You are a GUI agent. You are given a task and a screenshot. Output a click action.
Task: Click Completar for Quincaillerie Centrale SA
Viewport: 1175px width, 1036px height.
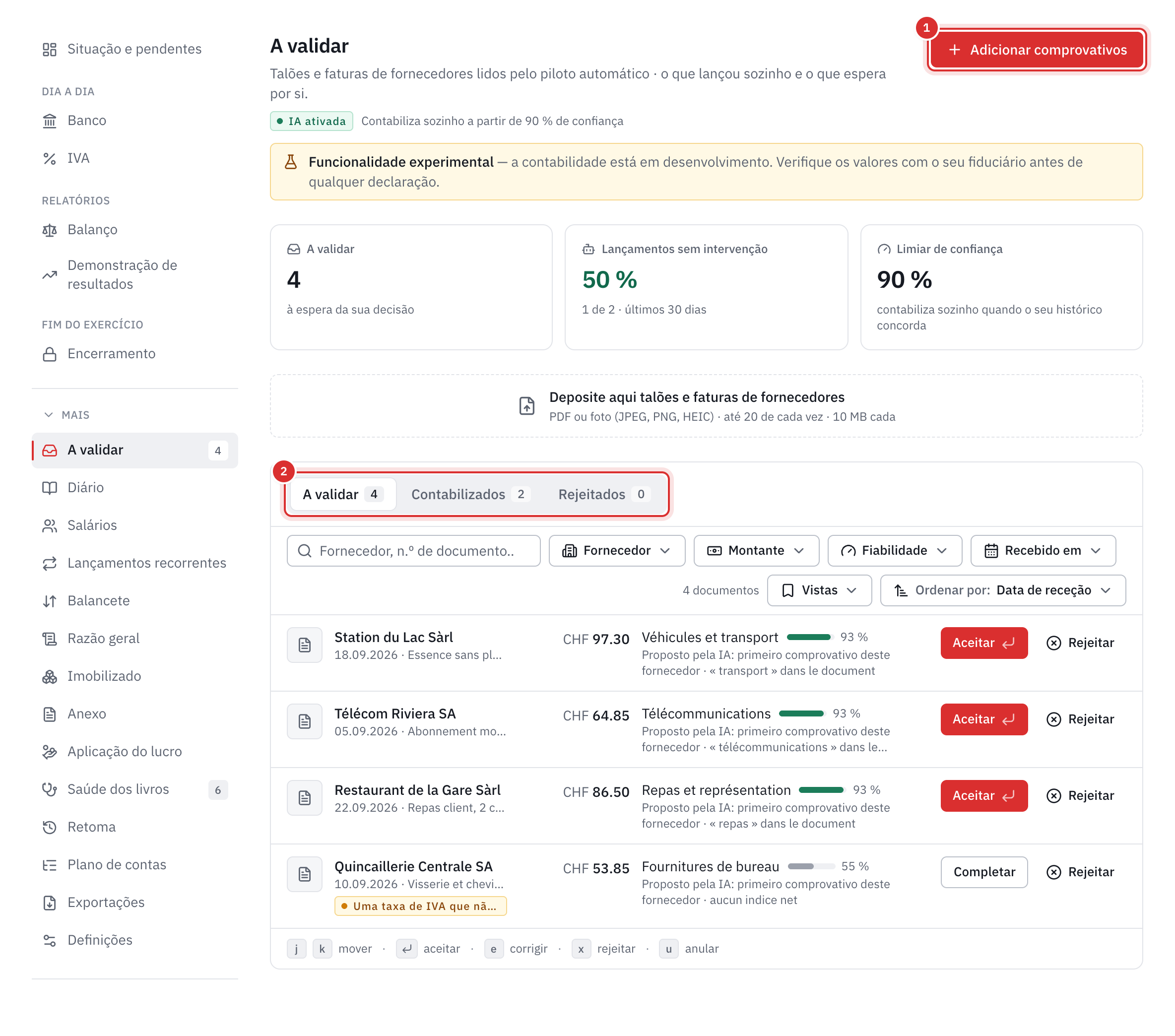click(x=983, y=872)
